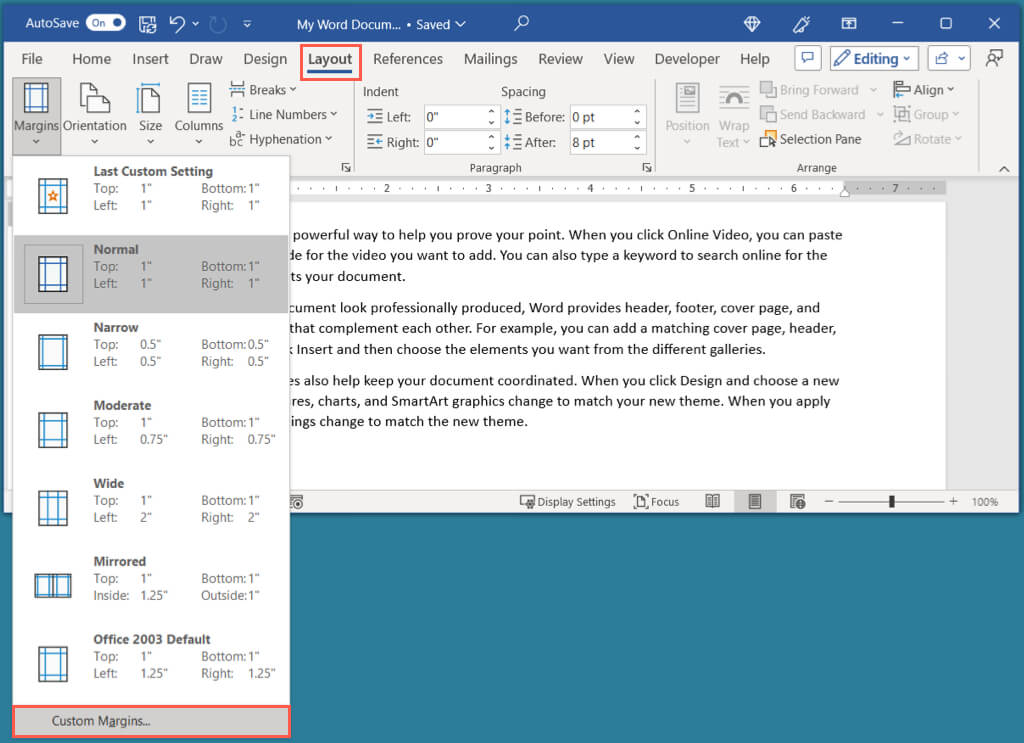Viewport: 1024px width, 743px height.
Task: Enable Focus mode in status bar
Action: (x=656, y=501)
